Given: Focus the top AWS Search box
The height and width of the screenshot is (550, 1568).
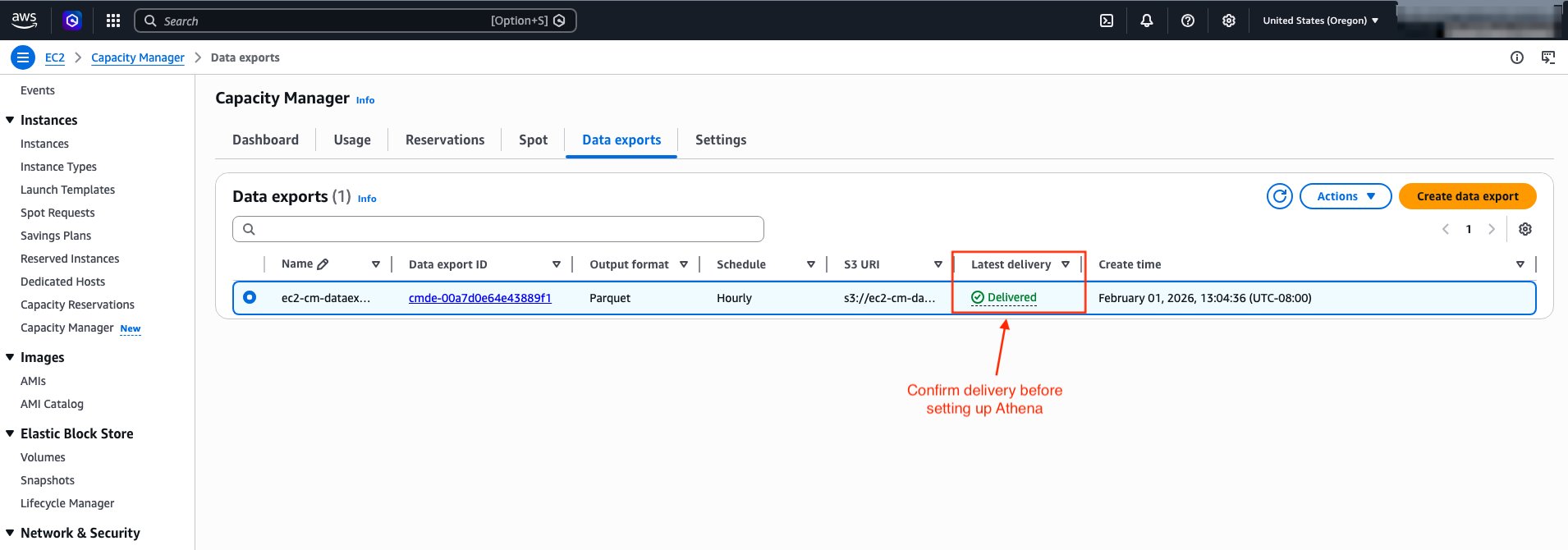Looking at the screenshot, I should (355, 21).
